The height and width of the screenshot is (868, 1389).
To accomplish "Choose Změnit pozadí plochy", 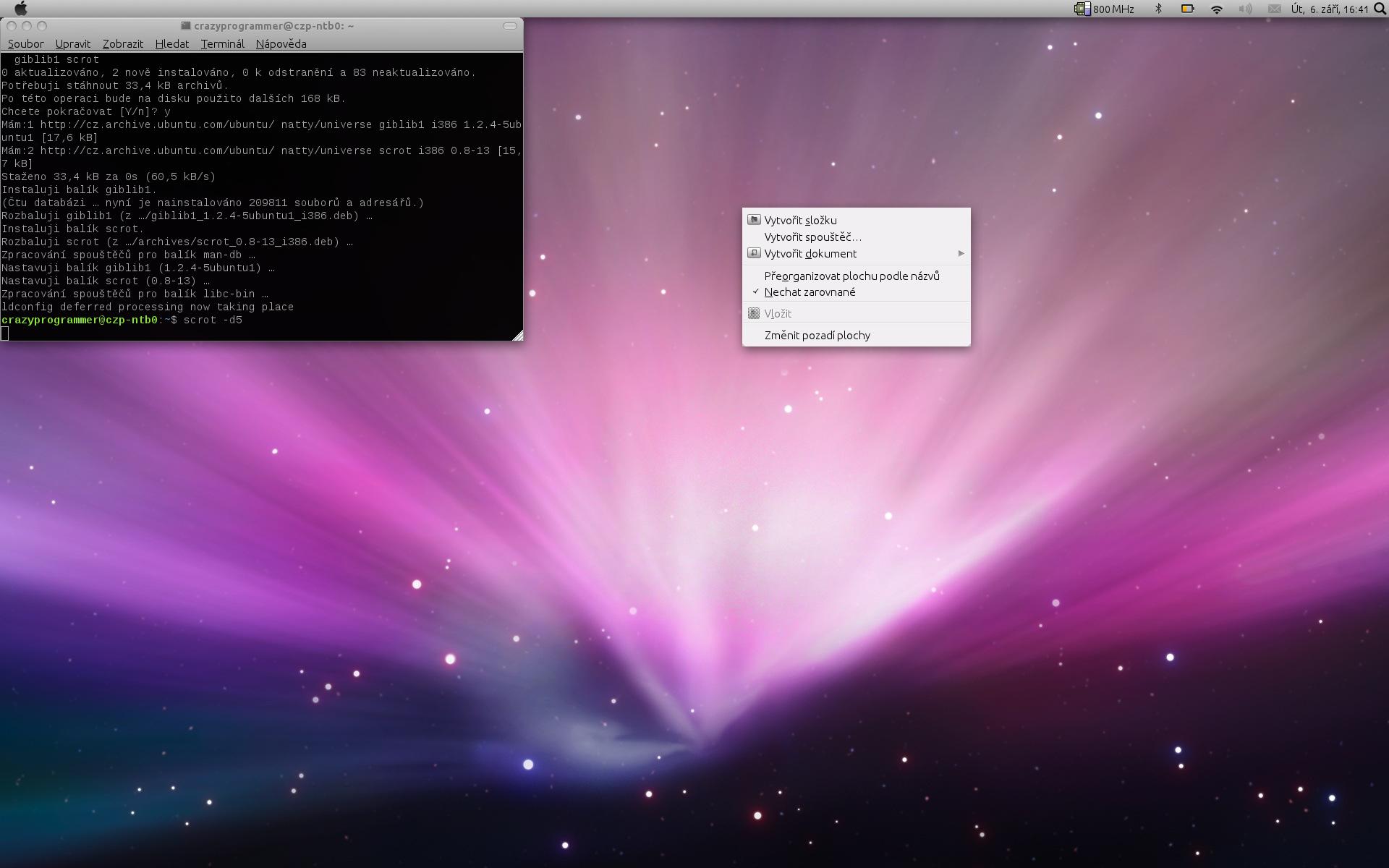I will pos(817,335).
